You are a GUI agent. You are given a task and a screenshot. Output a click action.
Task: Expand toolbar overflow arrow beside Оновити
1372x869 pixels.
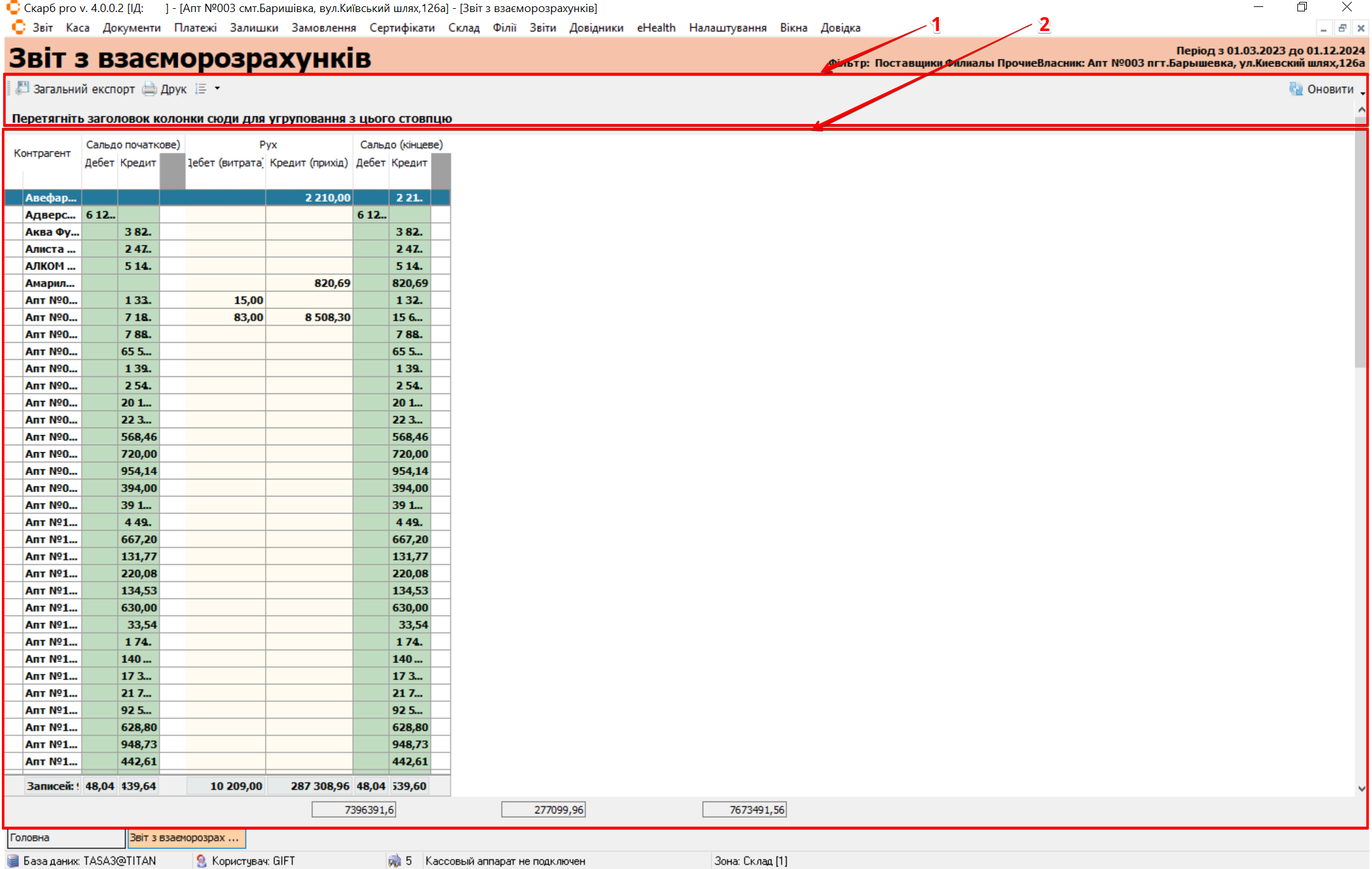click(1363, 93)
